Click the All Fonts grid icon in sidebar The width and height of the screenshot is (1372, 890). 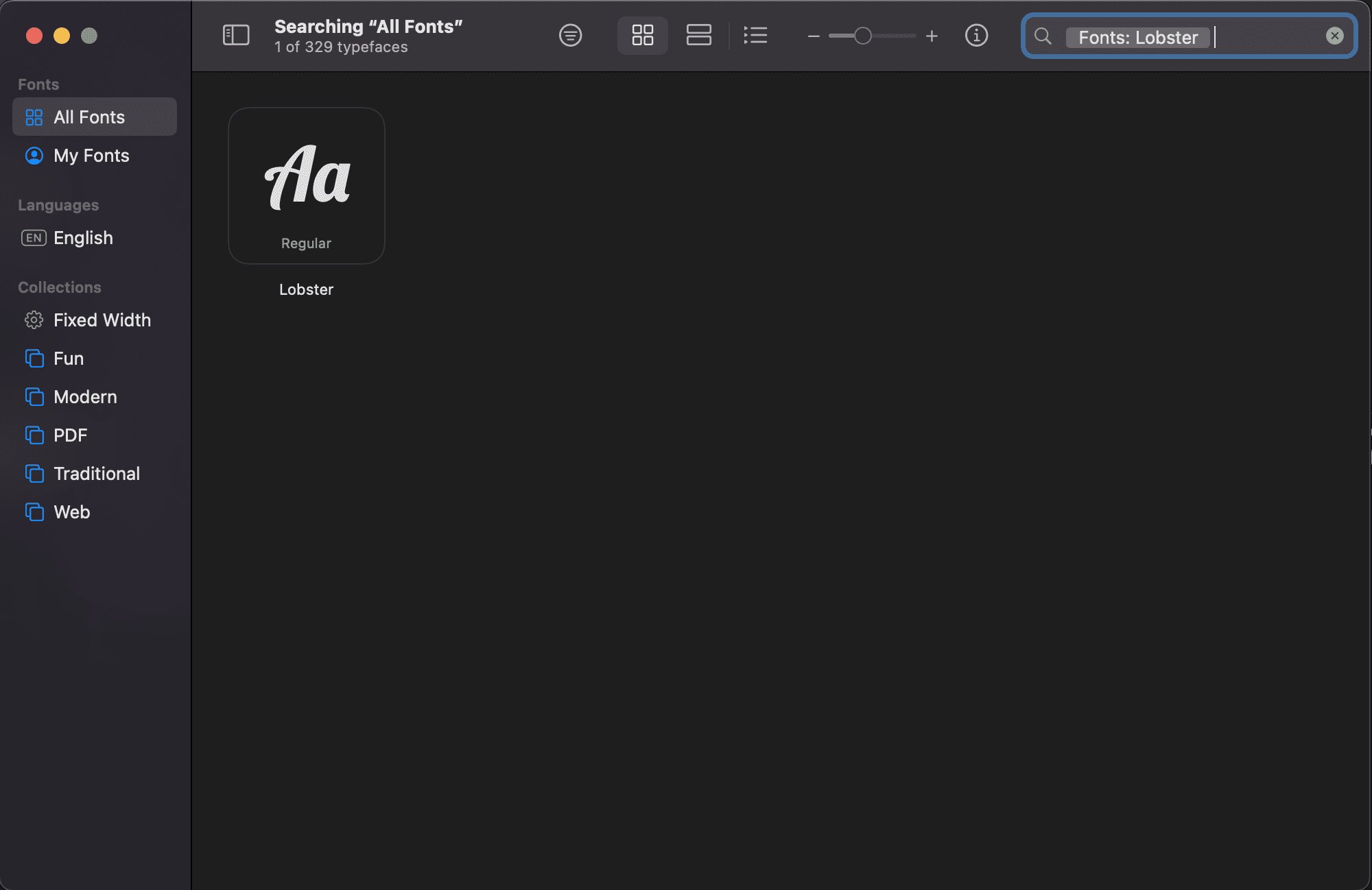[33, 117]
